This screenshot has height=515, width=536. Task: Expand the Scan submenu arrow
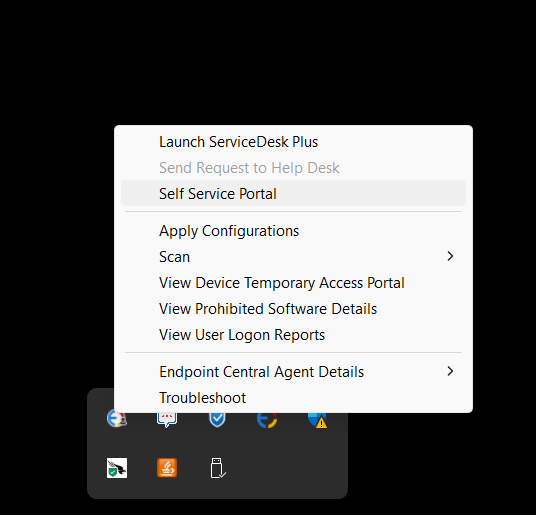click(x=450, y=256)
